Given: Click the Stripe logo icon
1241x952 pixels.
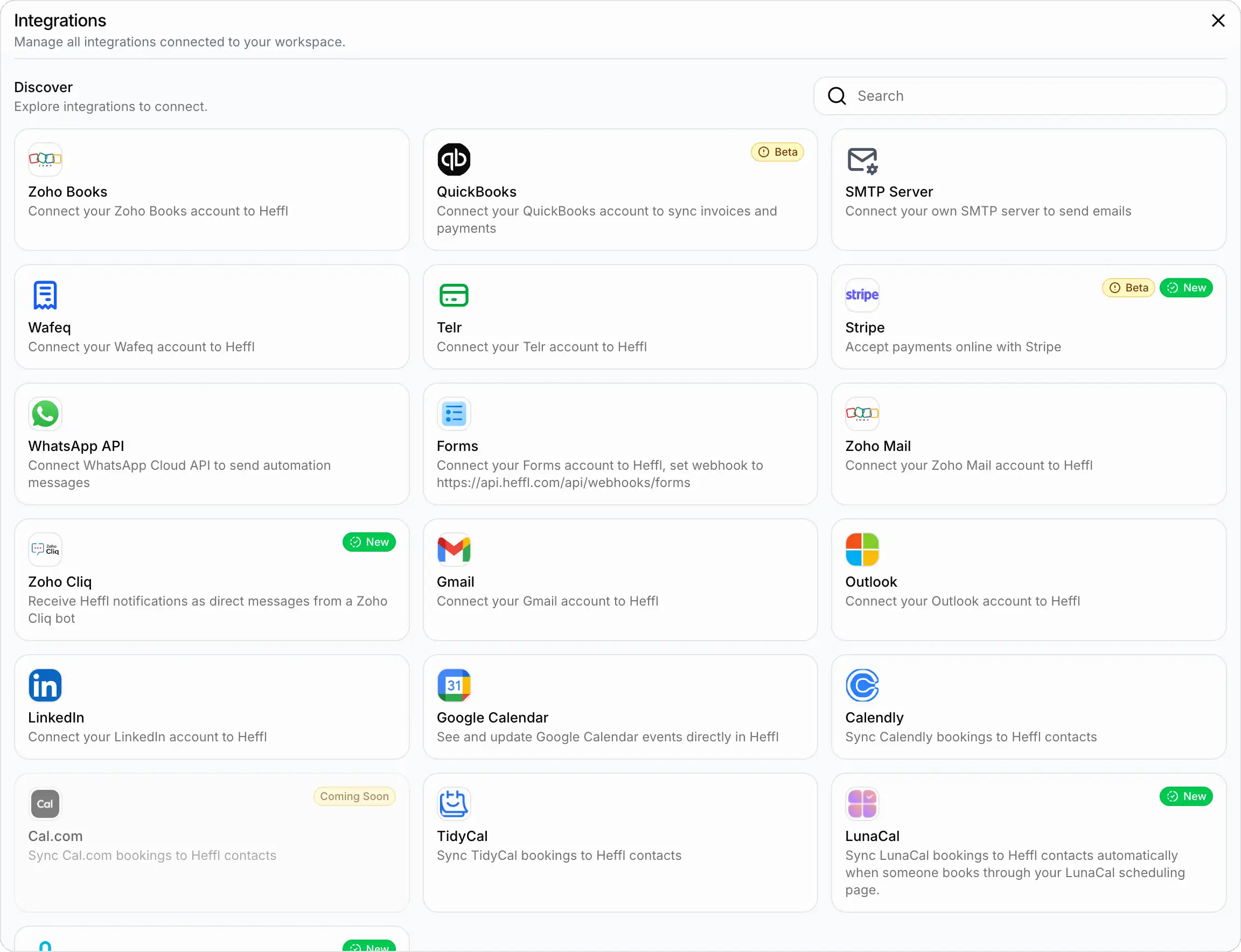Looking at the screenshot, I should 862,295.
